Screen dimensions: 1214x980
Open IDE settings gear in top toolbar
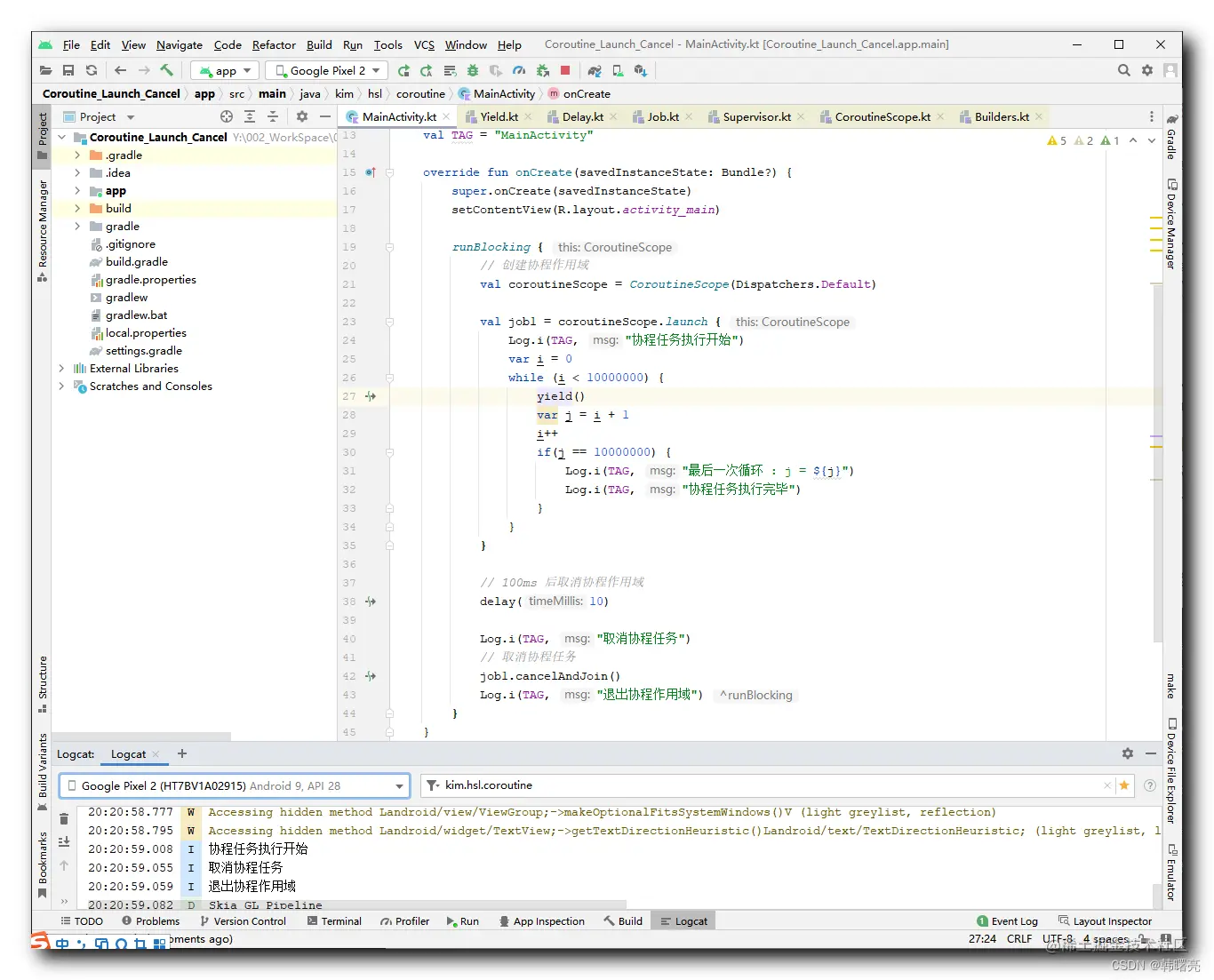1147,70
